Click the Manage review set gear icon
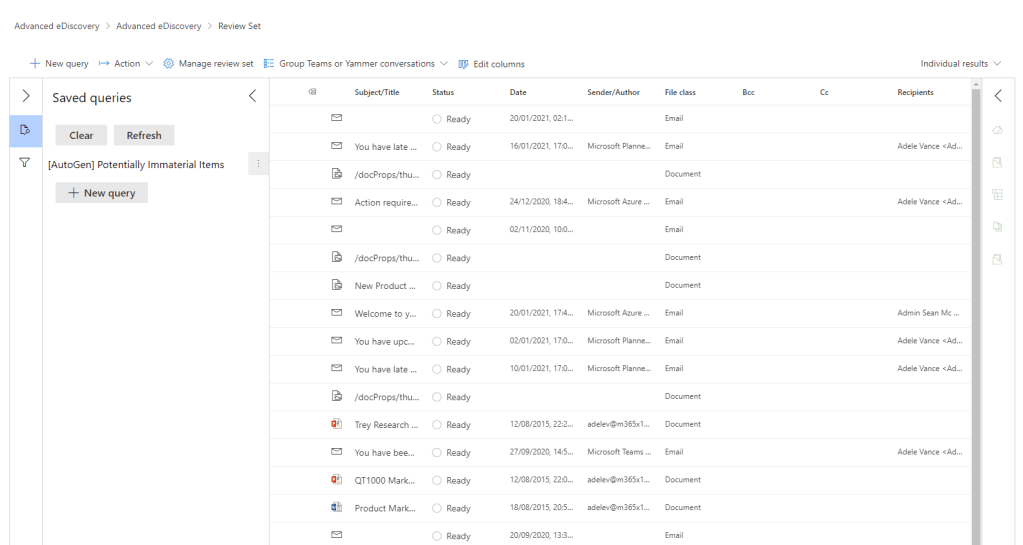 point(168,64)
